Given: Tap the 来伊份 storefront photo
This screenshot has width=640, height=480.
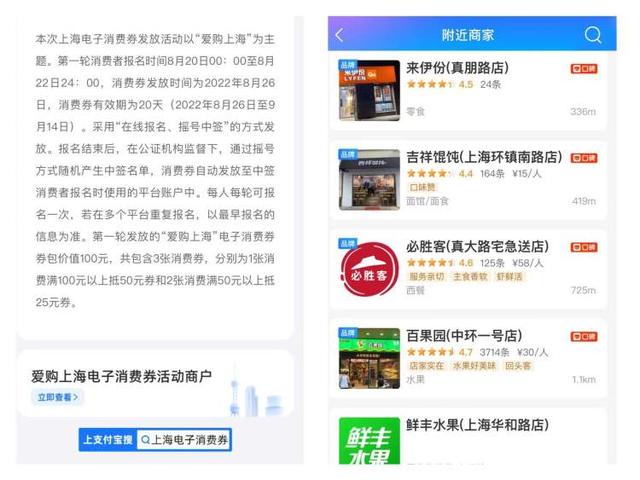Looking at the screenshot, I should (369, 90).
